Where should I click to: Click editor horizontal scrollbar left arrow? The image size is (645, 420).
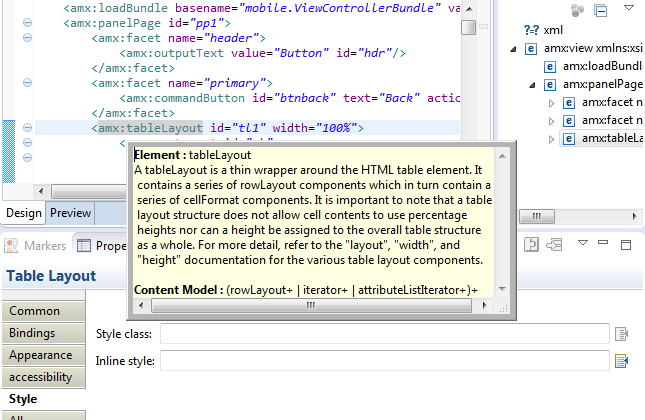point(41,191)
